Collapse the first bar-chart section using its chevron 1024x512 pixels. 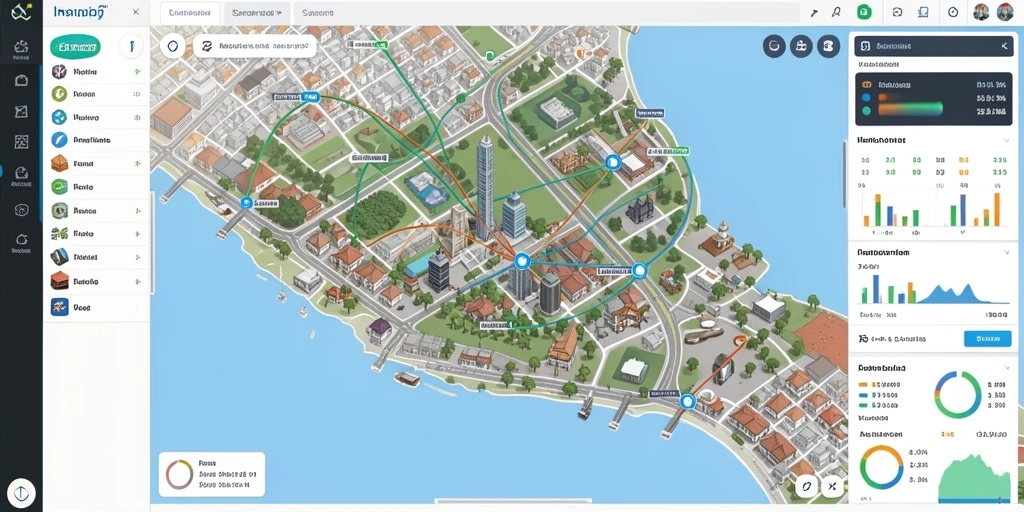(x=1006, y=140)
